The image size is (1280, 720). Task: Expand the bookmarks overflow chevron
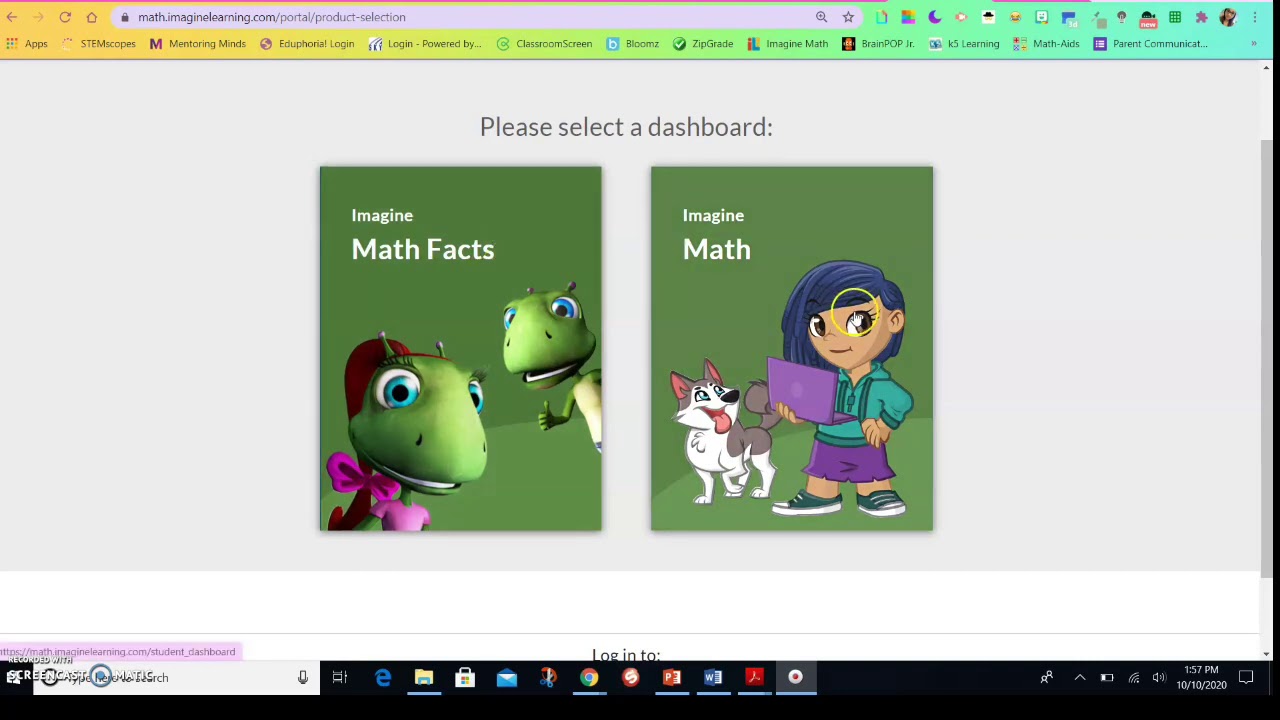pos(1254,44)
